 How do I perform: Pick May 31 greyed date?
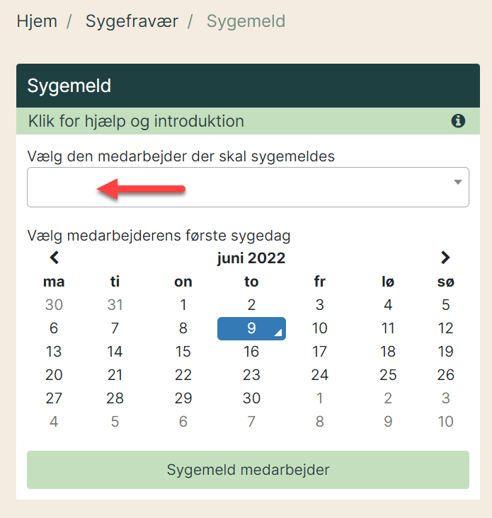point(115,305)
